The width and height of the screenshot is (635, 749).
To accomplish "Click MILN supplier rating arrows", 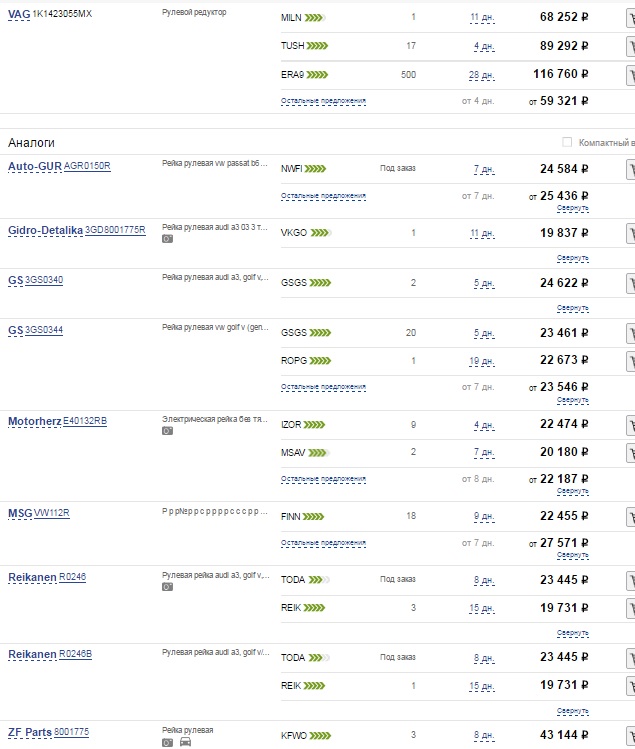I will point(315,18).
